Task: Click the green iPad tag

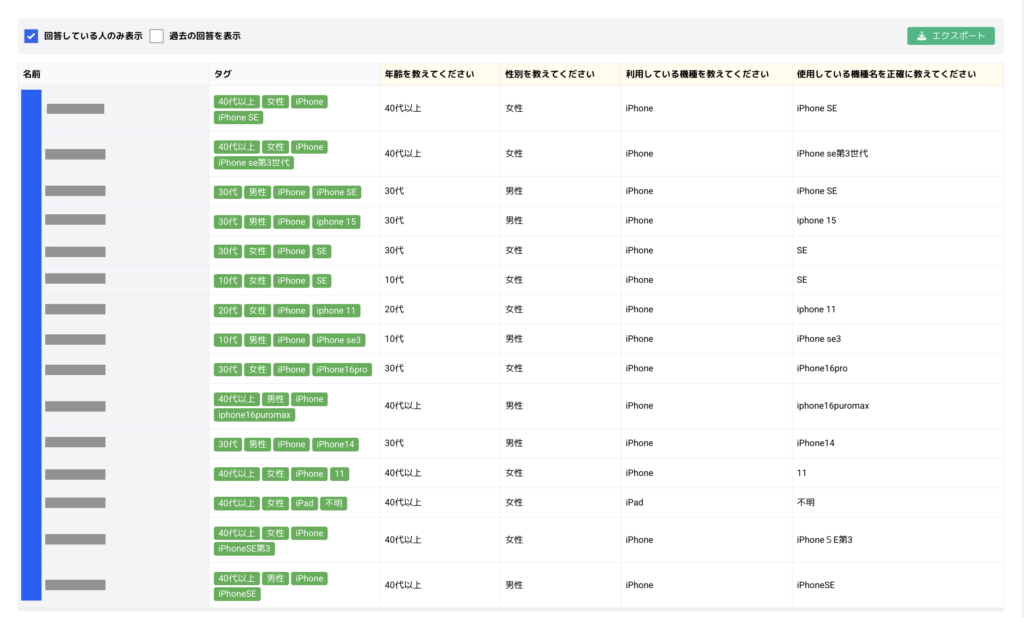Action: pos(303,503)
